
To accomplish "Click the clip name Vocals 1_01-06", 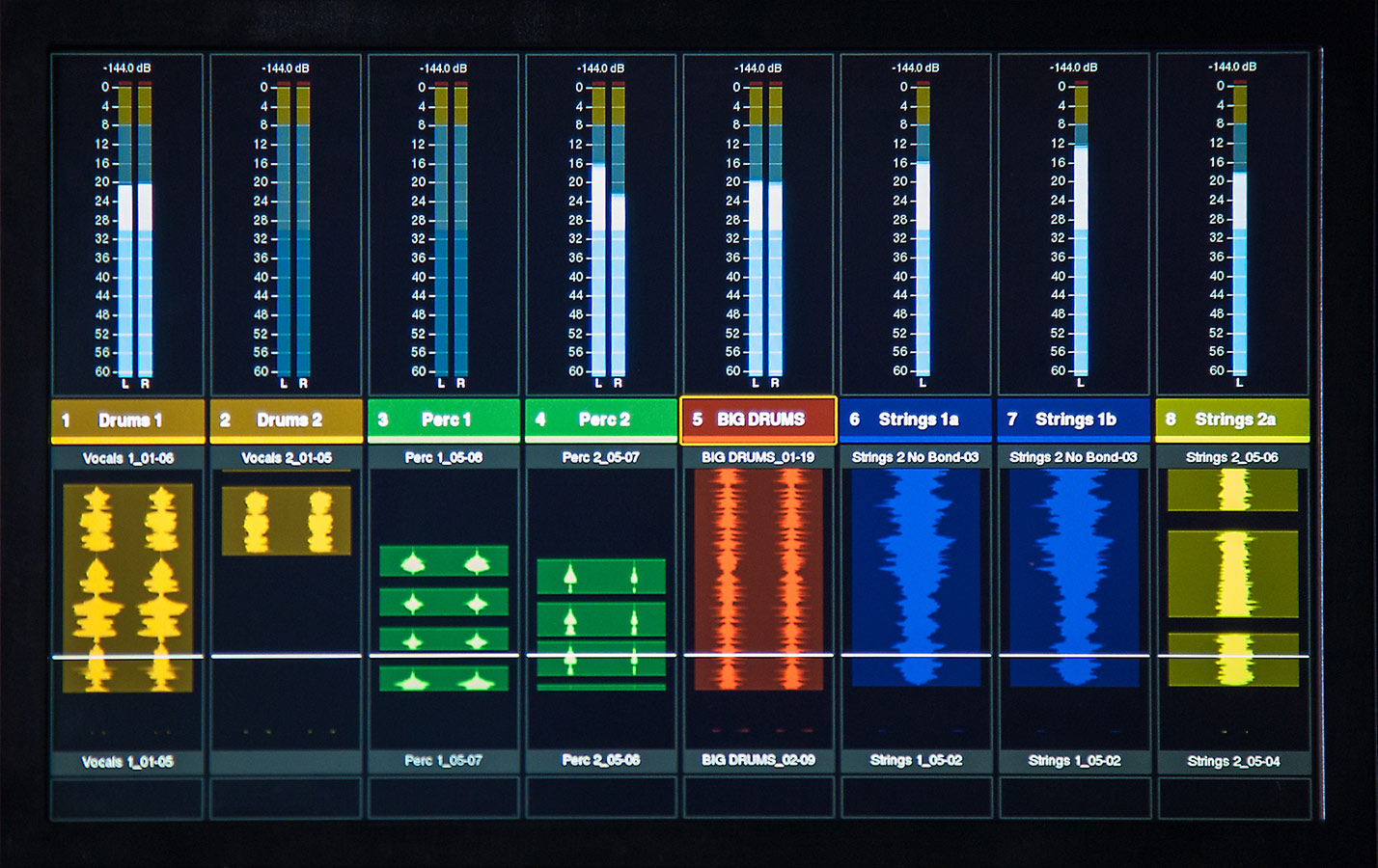I will click(127, 458).
